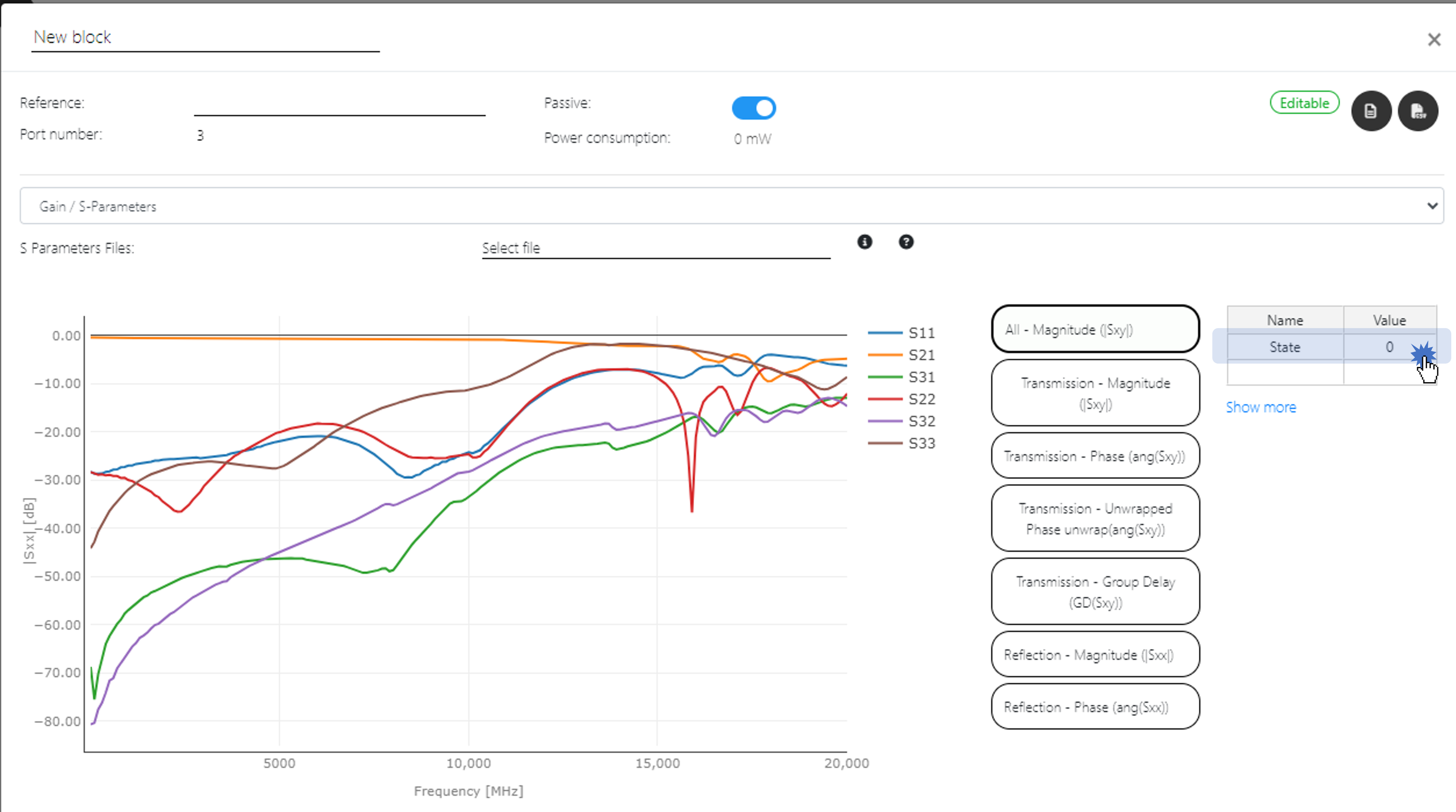1456x812 pixels.
Task: Click the State value cell showing 0
Action: coord(1390,347)
